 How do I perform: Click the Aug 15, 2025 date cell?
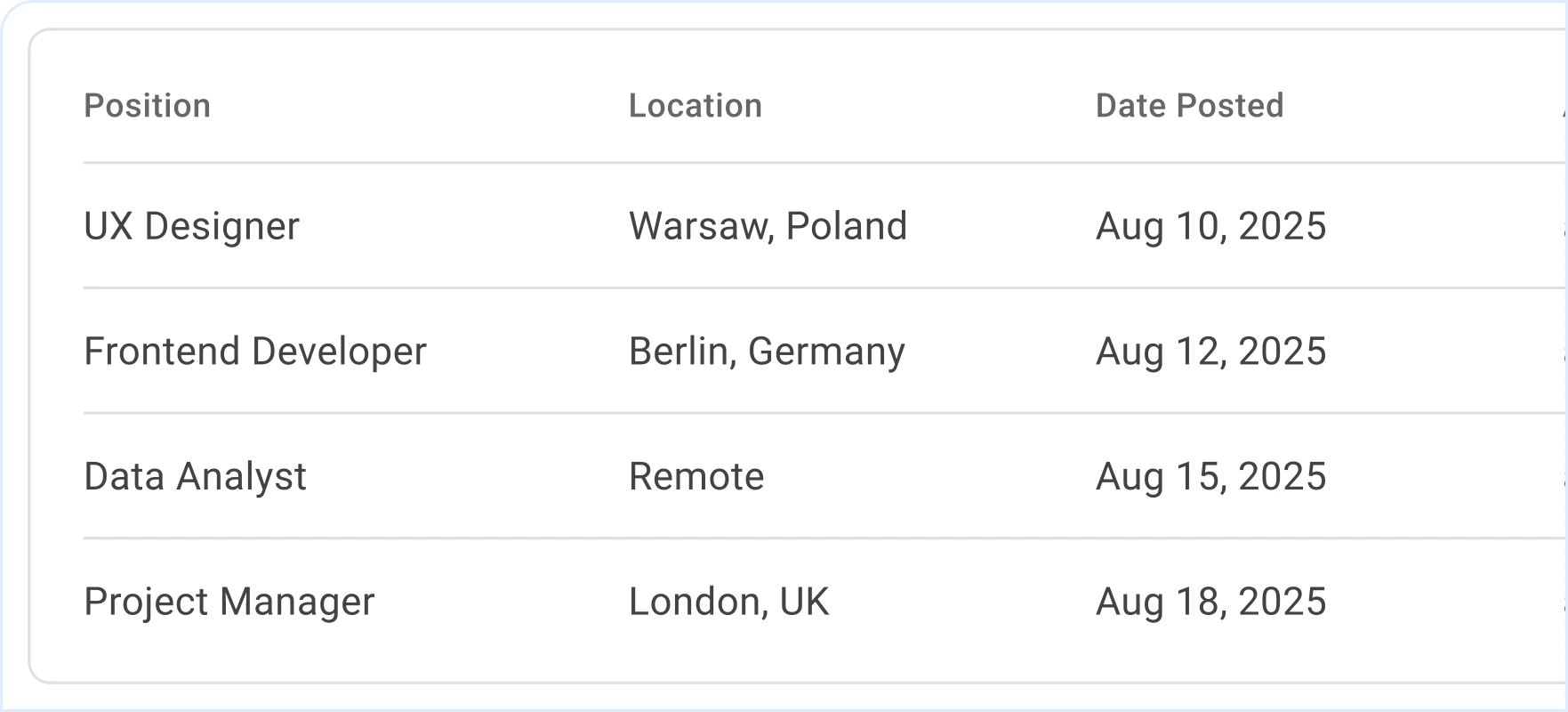[x=1210, y=476]
